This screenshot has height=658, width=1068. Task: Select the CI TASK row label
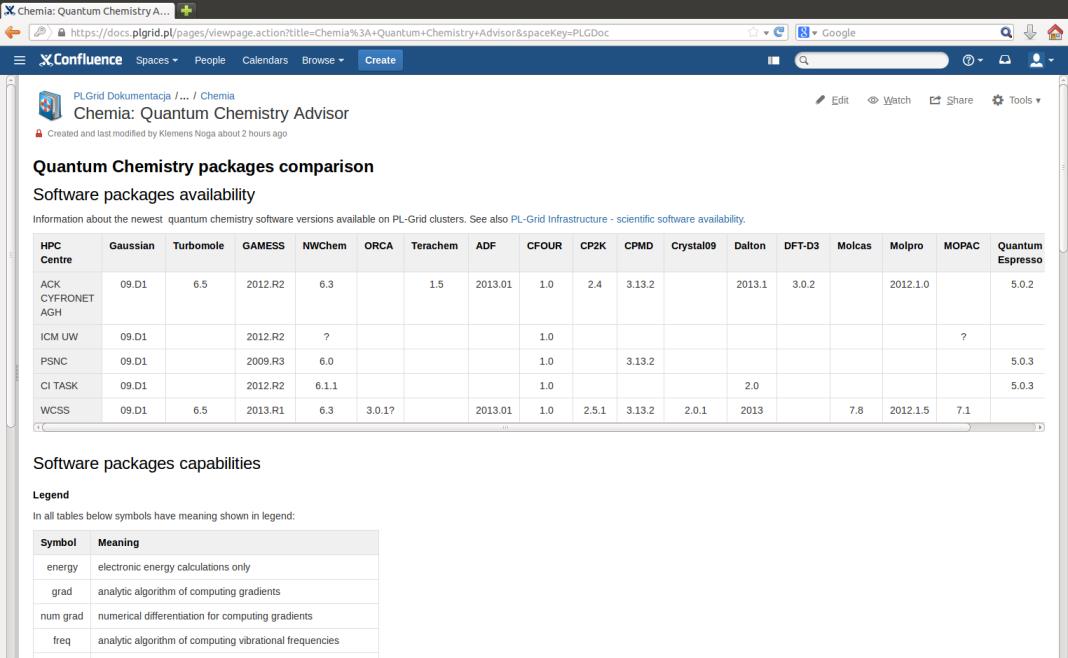67,386
